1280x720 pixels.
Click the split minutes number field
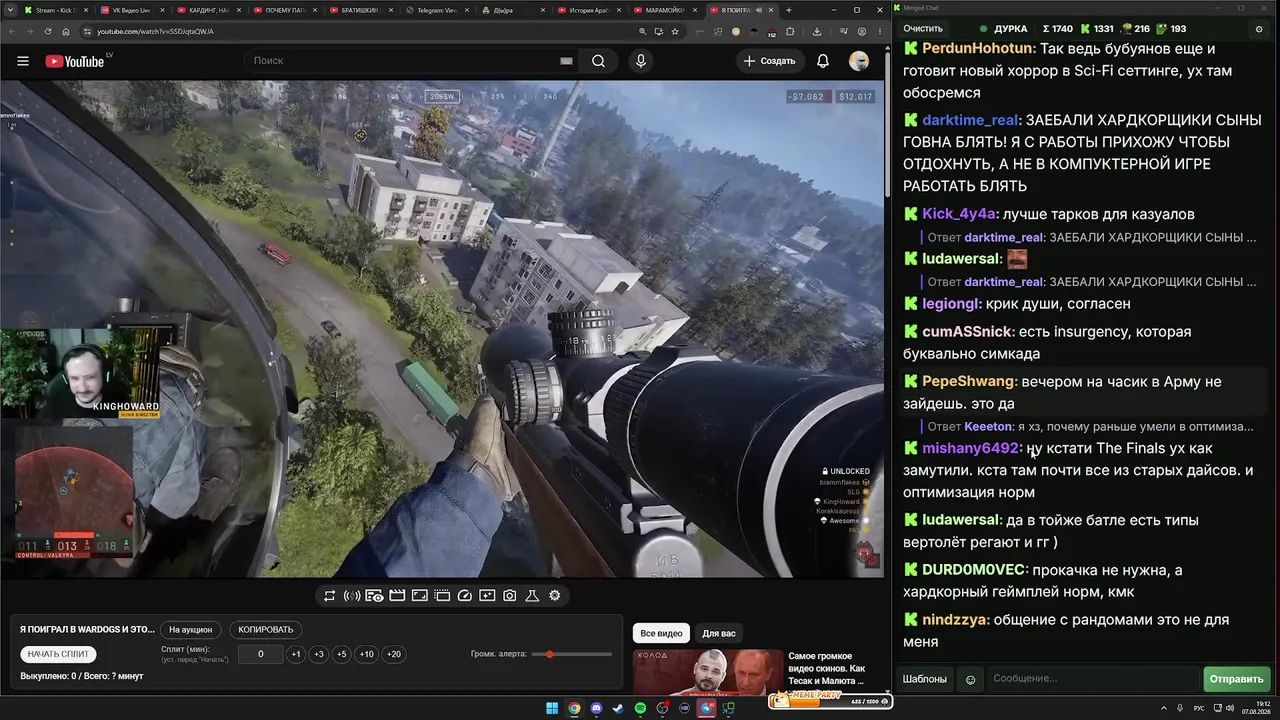[x=261, y=654]
